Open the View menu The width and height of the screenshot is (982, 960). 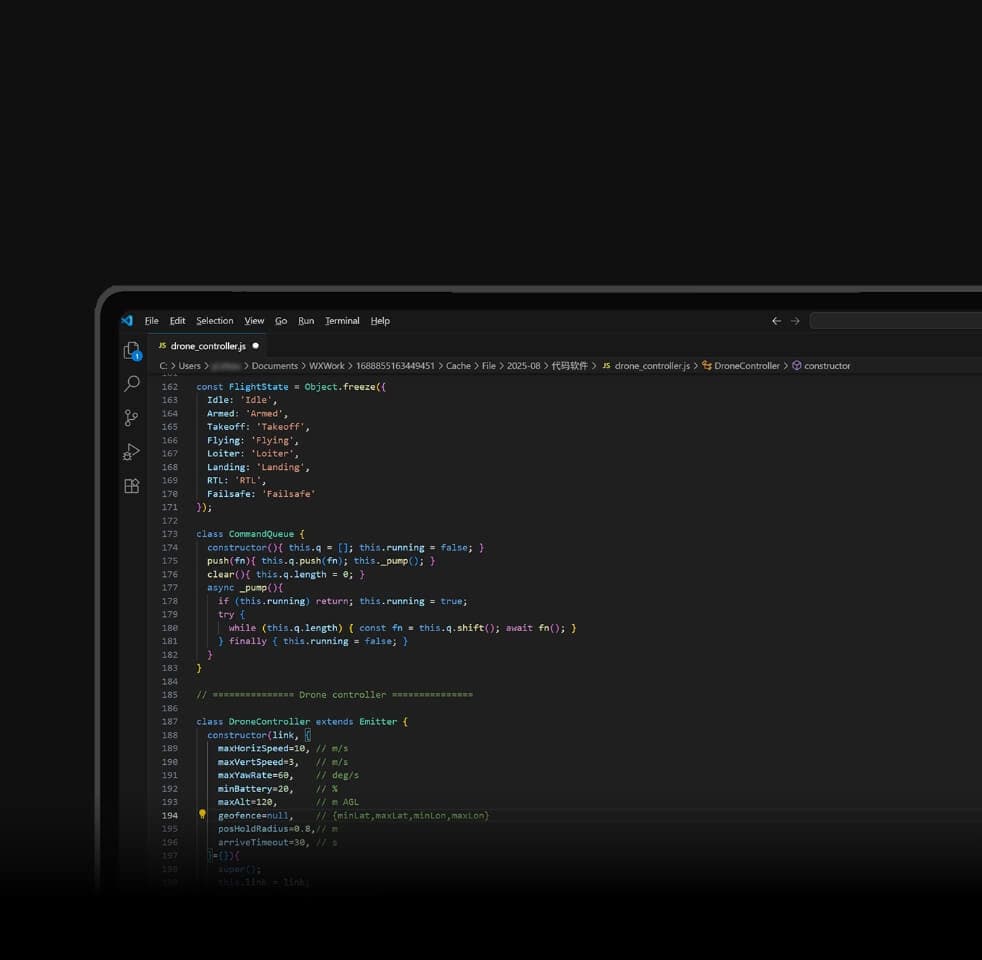pos(254,321)
